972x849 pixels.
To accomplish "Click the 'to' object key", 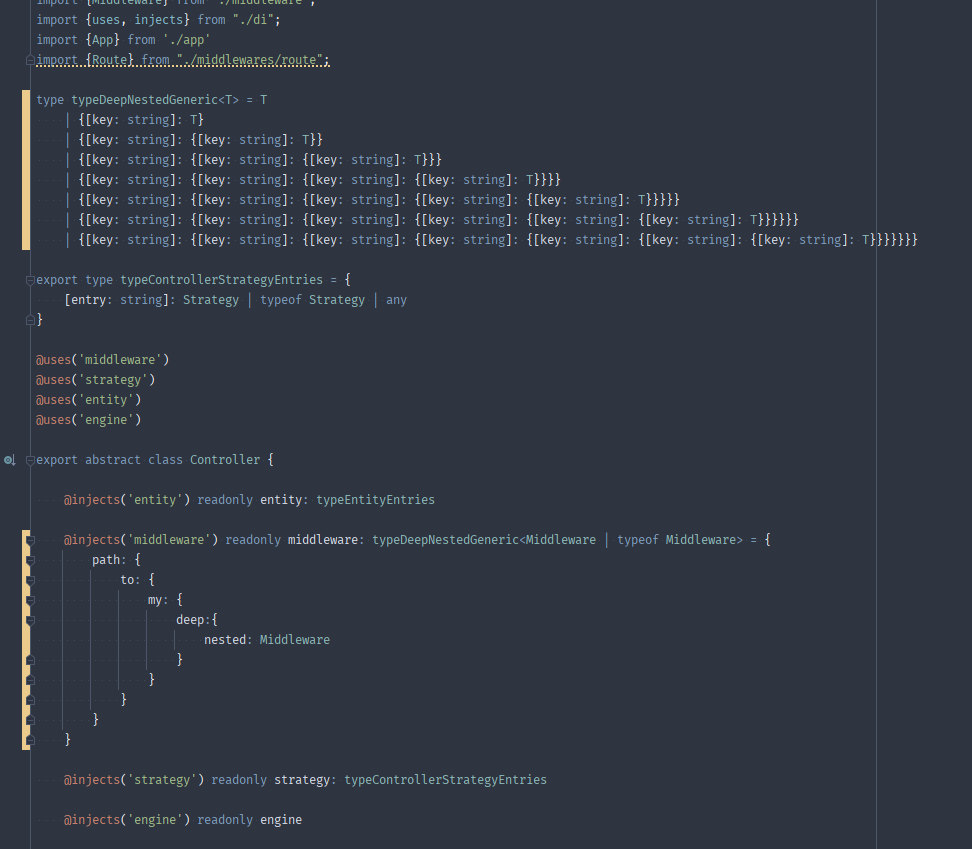I will [x=127, y=579].
